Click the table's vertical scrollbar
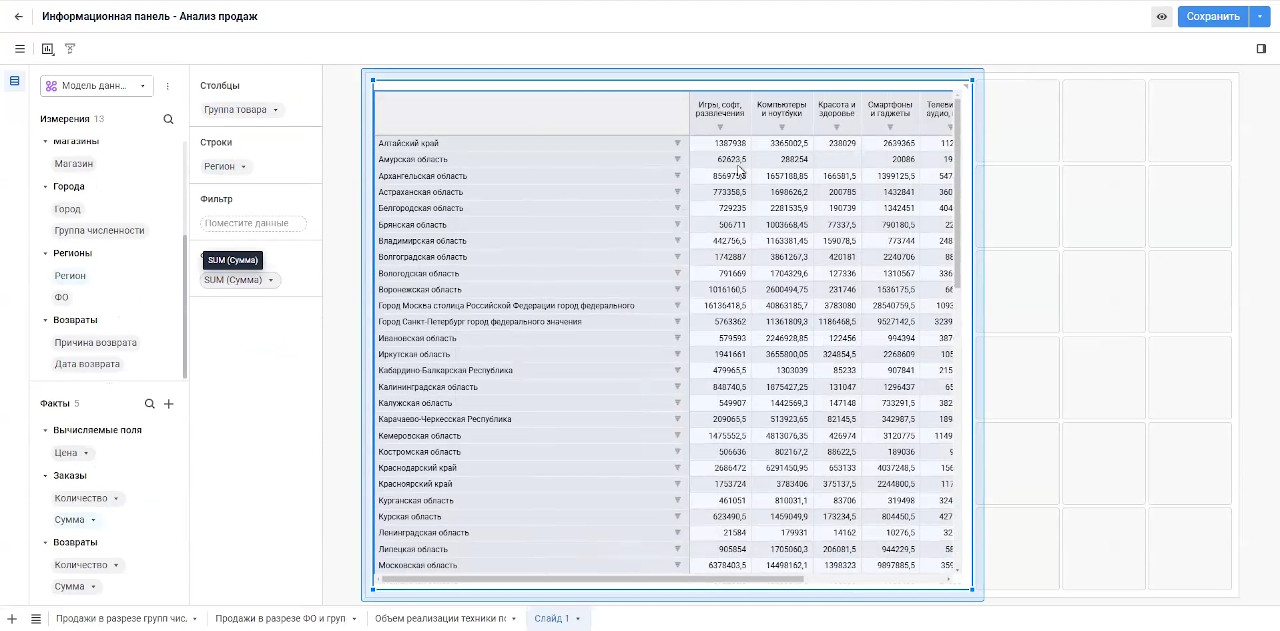 point(957,195)
